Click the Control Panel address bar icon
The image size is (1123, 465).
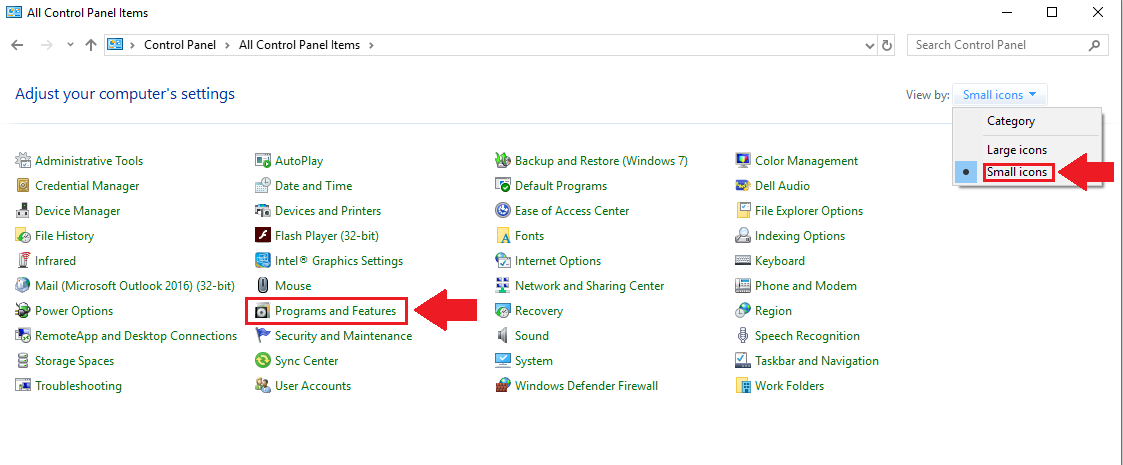115,44
